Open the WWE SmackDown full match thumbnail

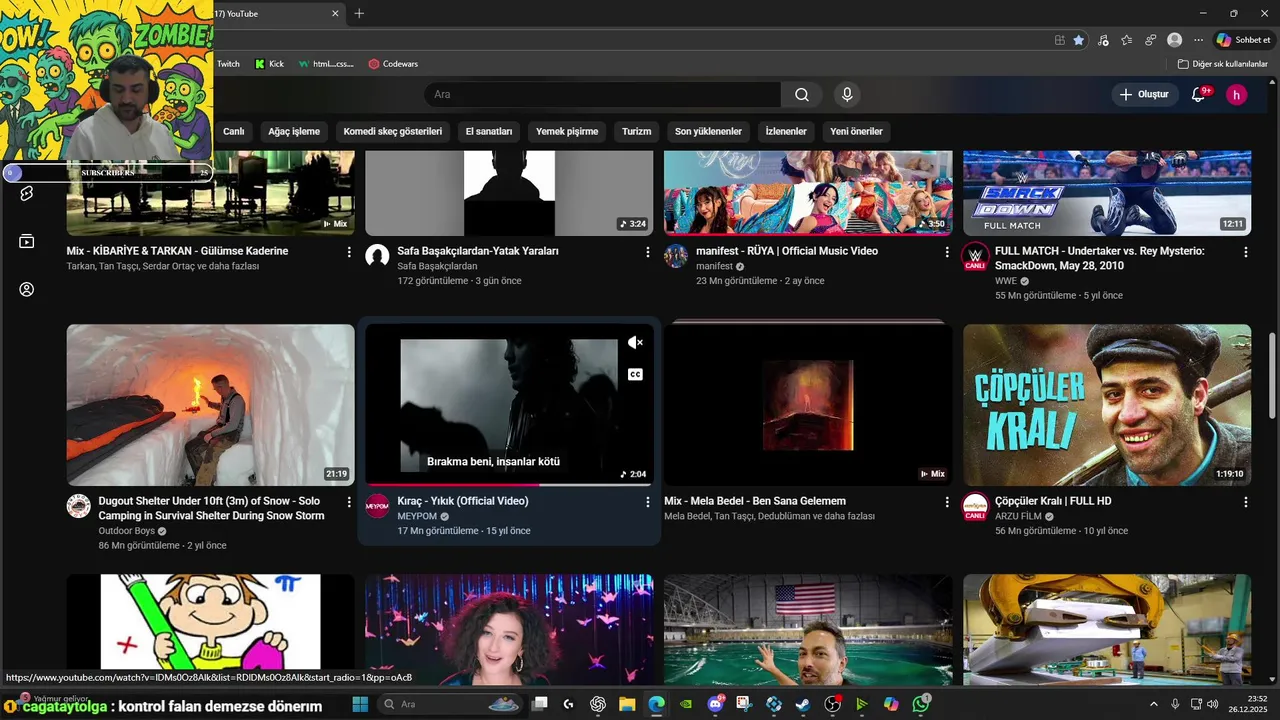[x=1107, y=193]
